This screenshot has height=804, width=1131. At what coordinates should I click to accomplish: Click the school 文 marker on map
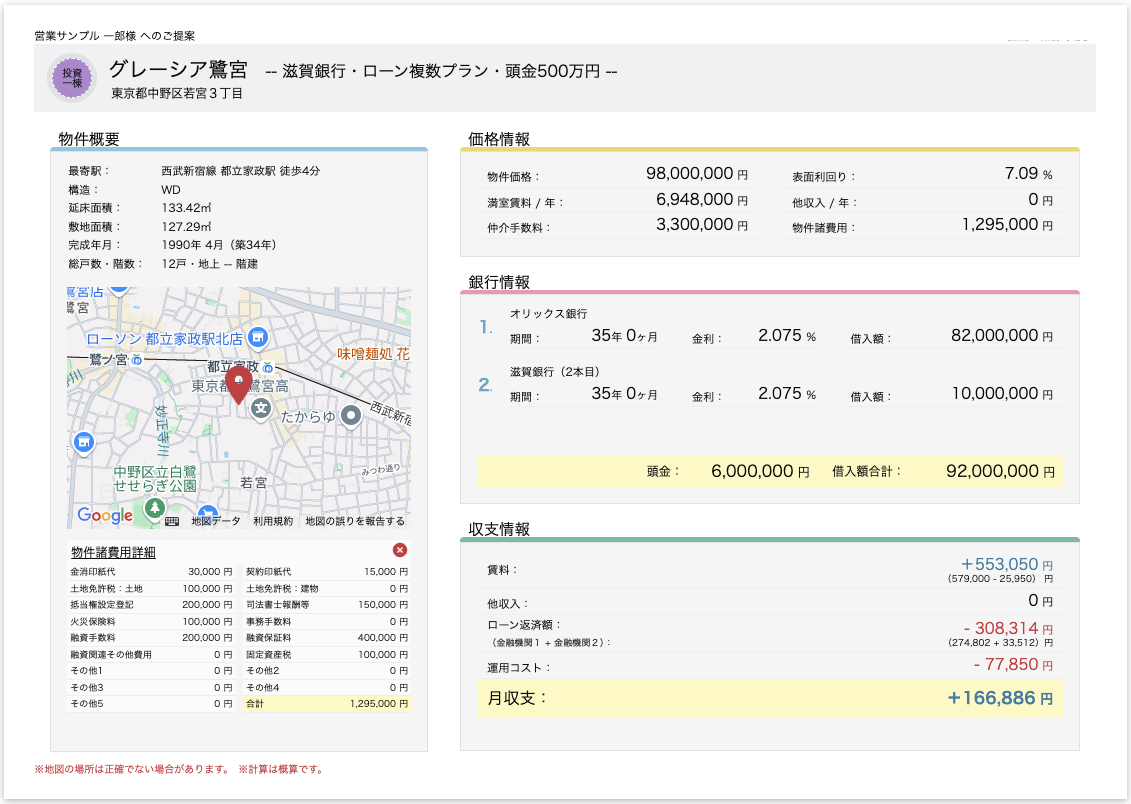[x=260, y=410]
